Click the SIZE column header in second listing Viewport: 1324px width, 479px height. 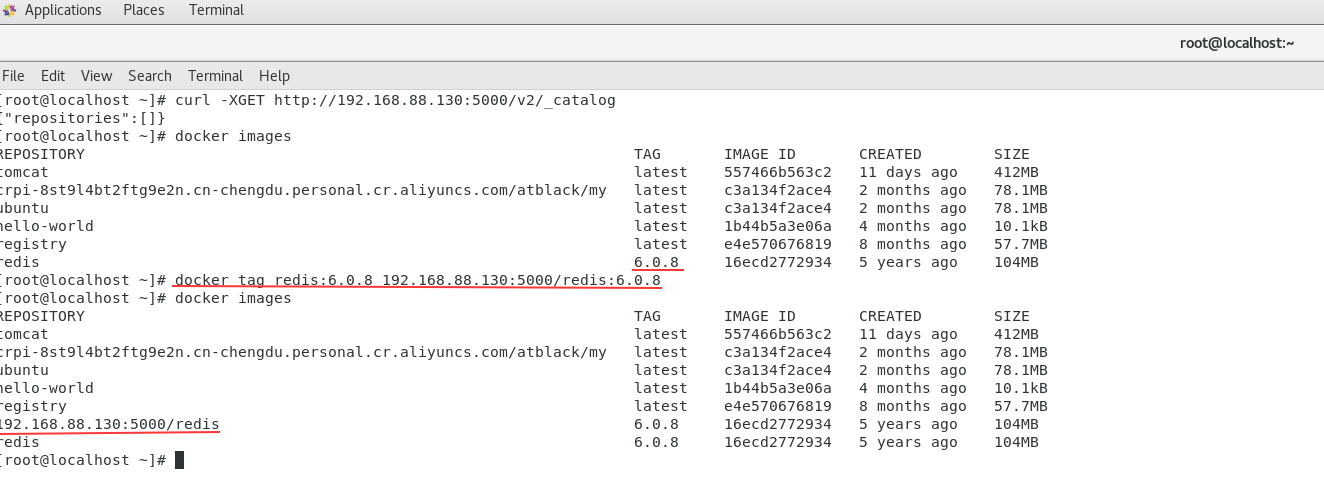[1011, 316]
